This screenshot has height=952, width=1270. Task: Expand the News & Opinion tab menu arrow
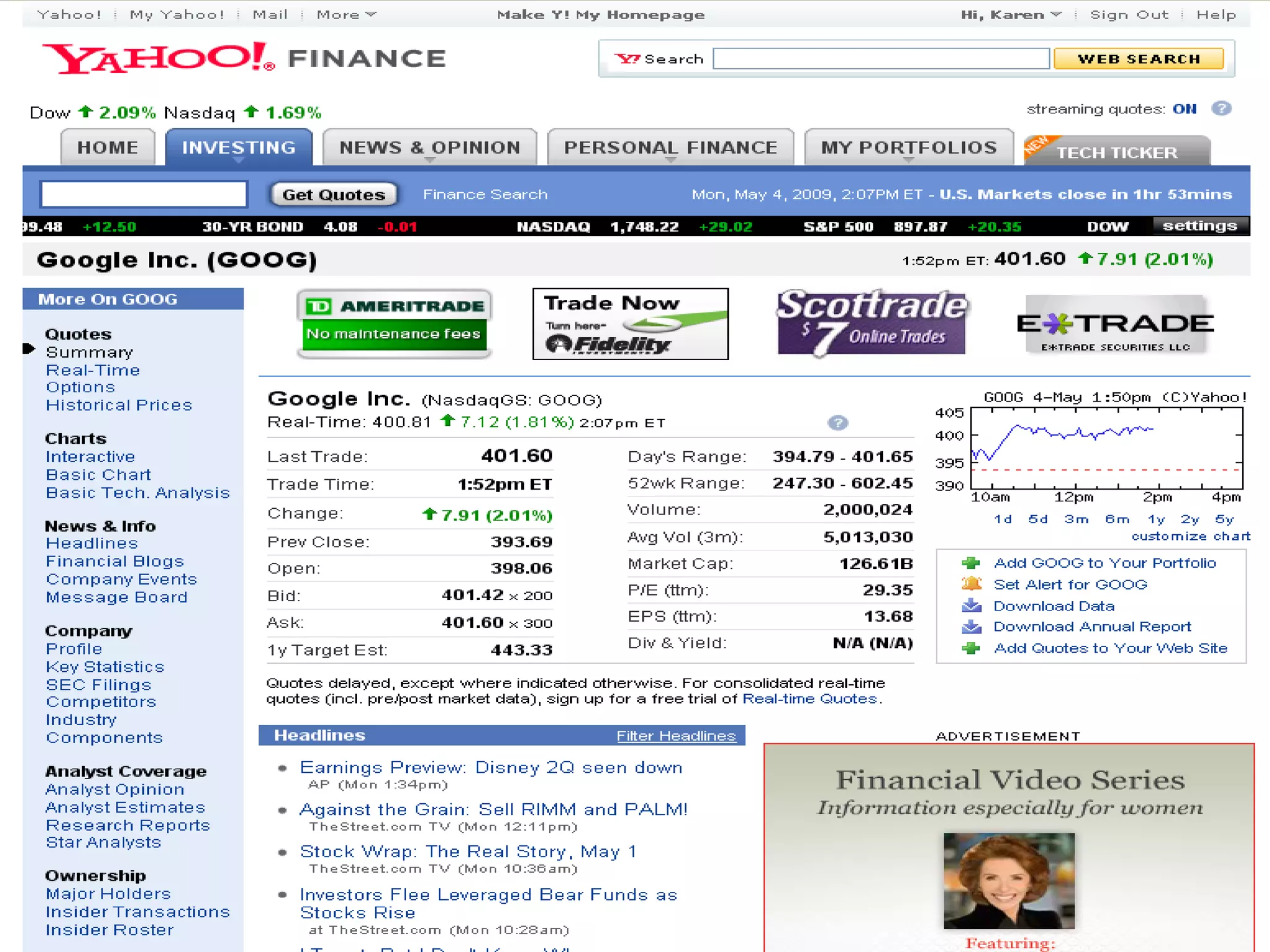point(430,160)
